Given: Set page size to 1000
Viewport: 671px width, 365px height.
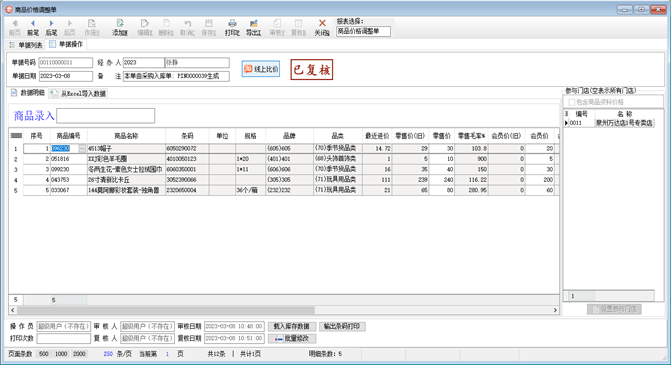Looking at the screenshot, I should coord(61,354).
